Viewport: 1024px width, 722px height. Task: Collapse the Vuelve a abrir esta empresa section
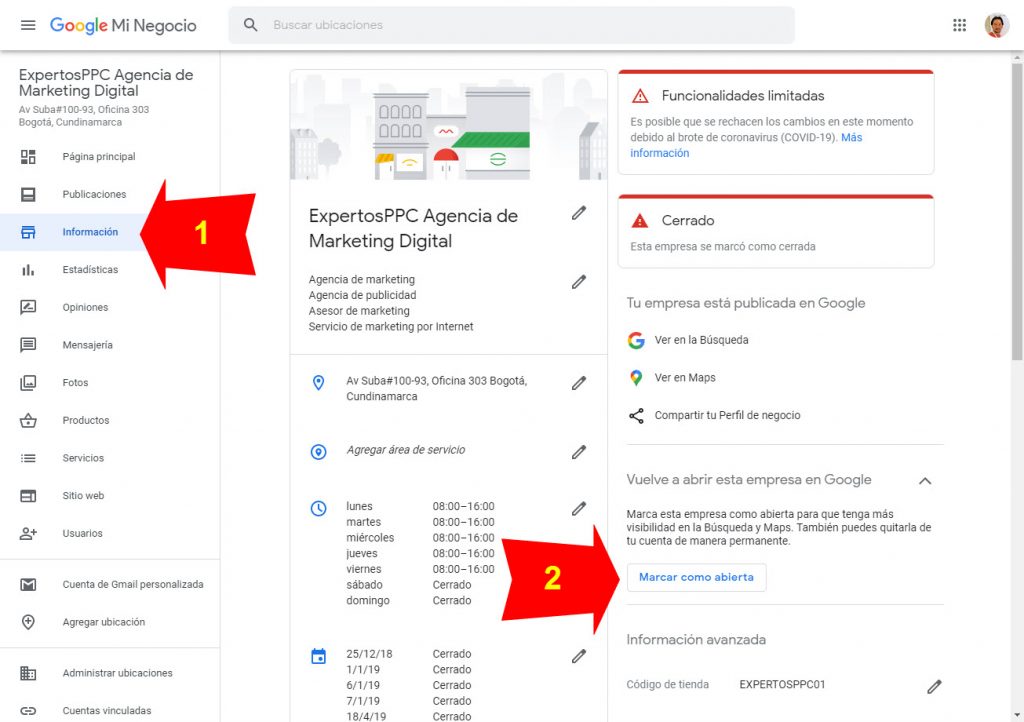(x=925, y=480)
